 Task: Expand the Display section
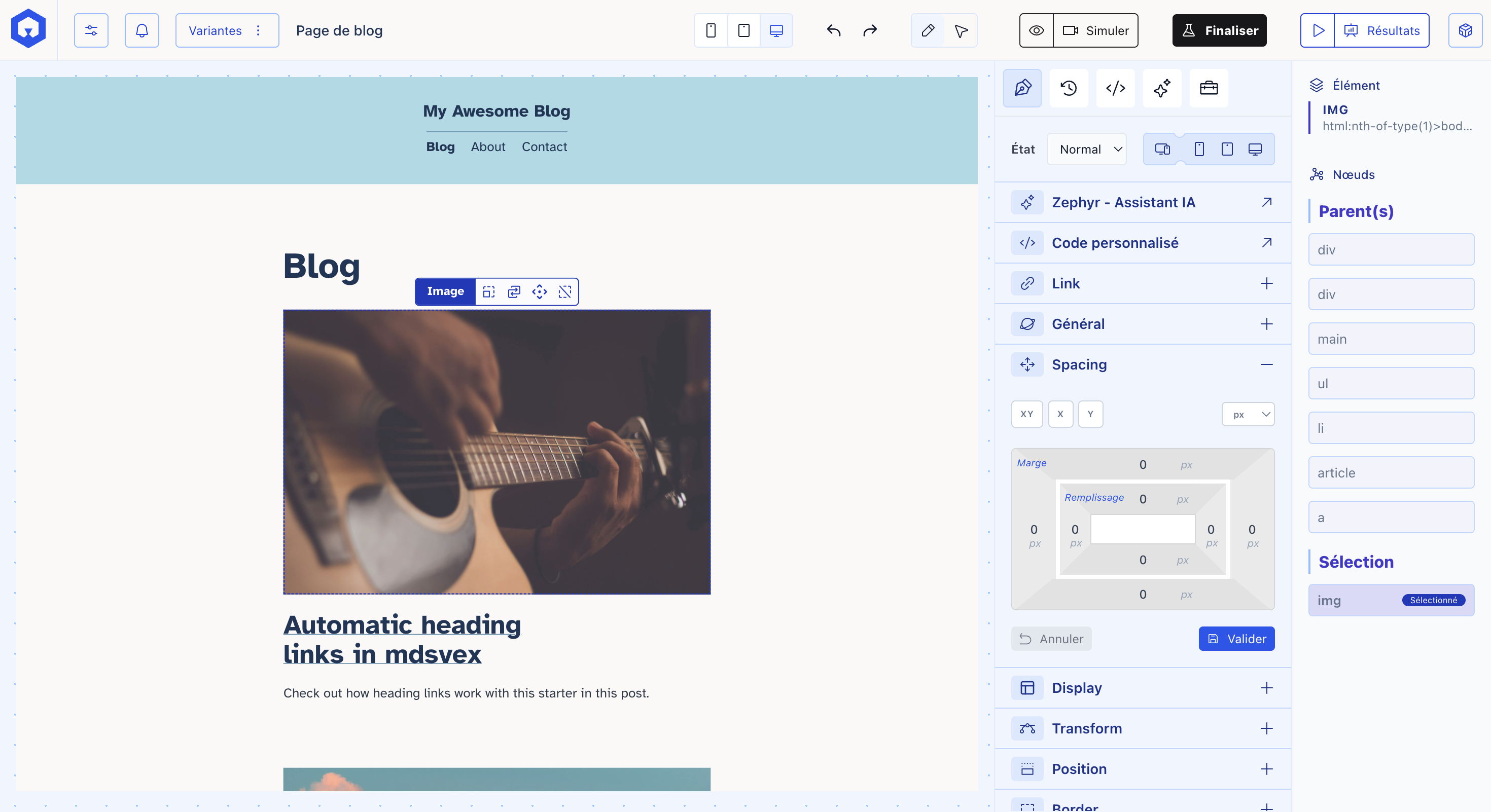[1266, 688]
